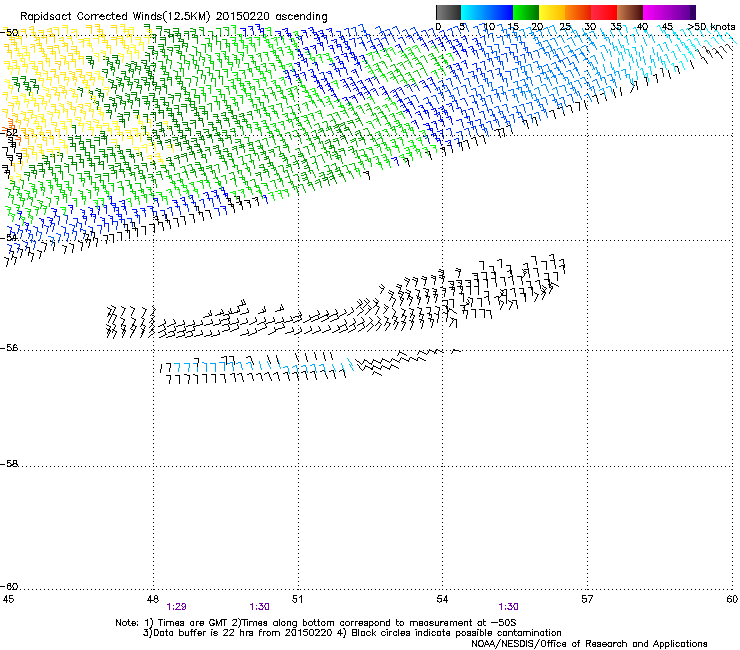Click the '-54' latitude axis label
Viewport: 740px width, 650px height.
click(10, 237)
